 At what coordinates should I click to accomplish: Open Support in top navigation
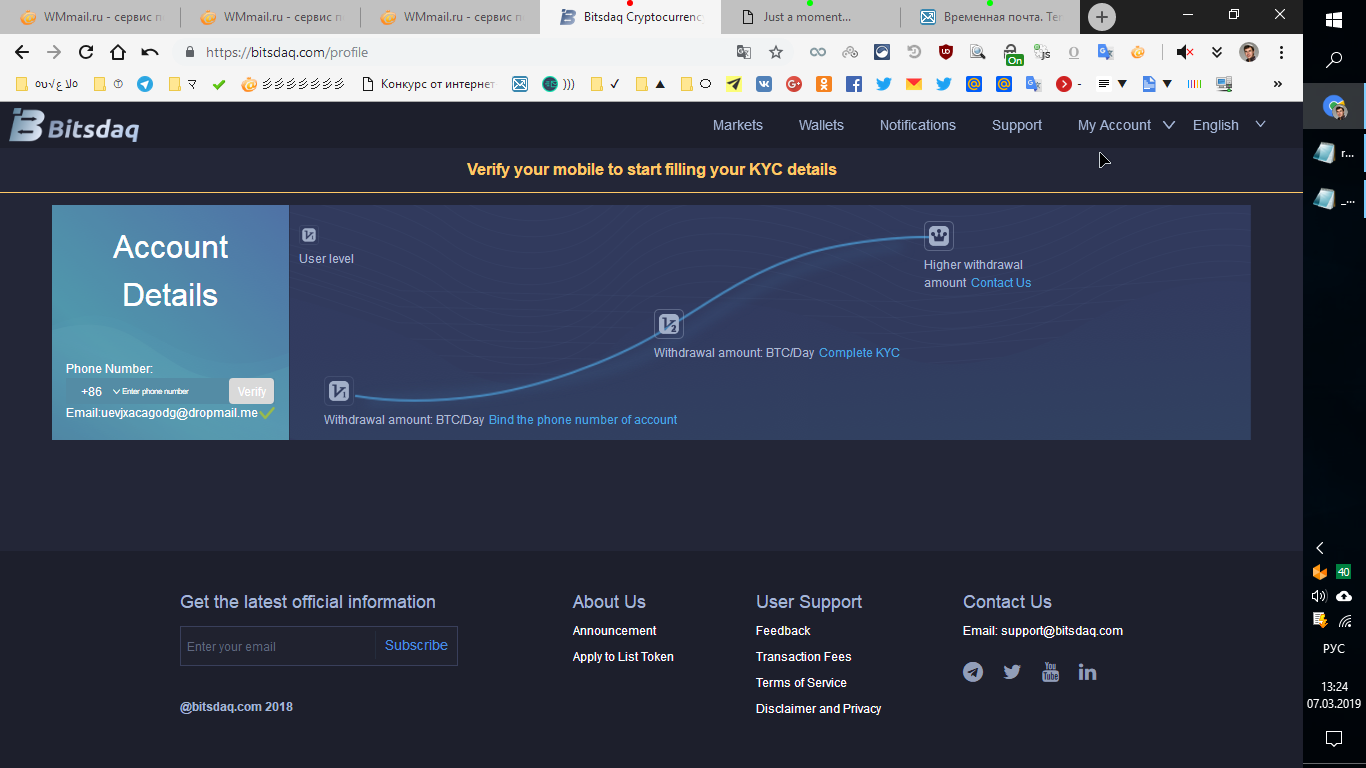(x=1017, y=125)
